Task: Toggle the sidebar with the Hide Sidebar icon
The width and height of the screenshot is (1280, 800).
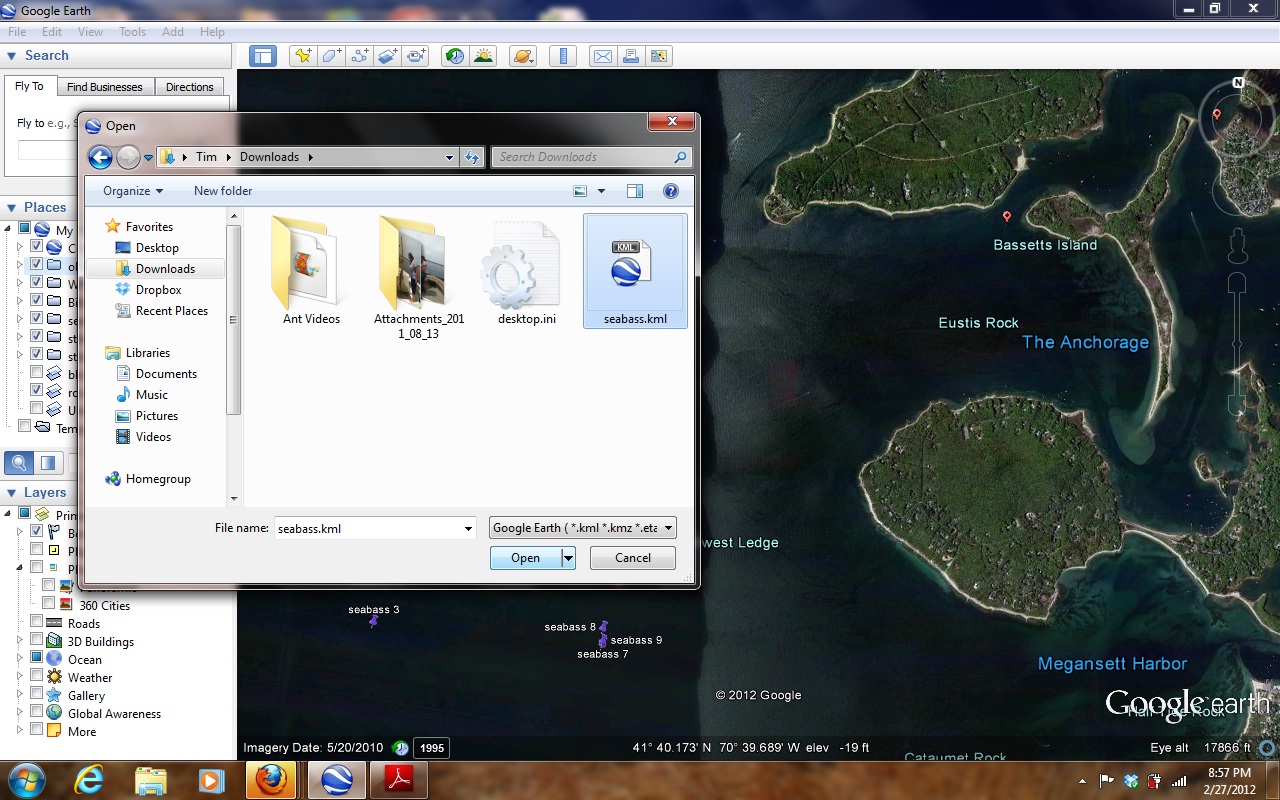Action: (263, 56)
